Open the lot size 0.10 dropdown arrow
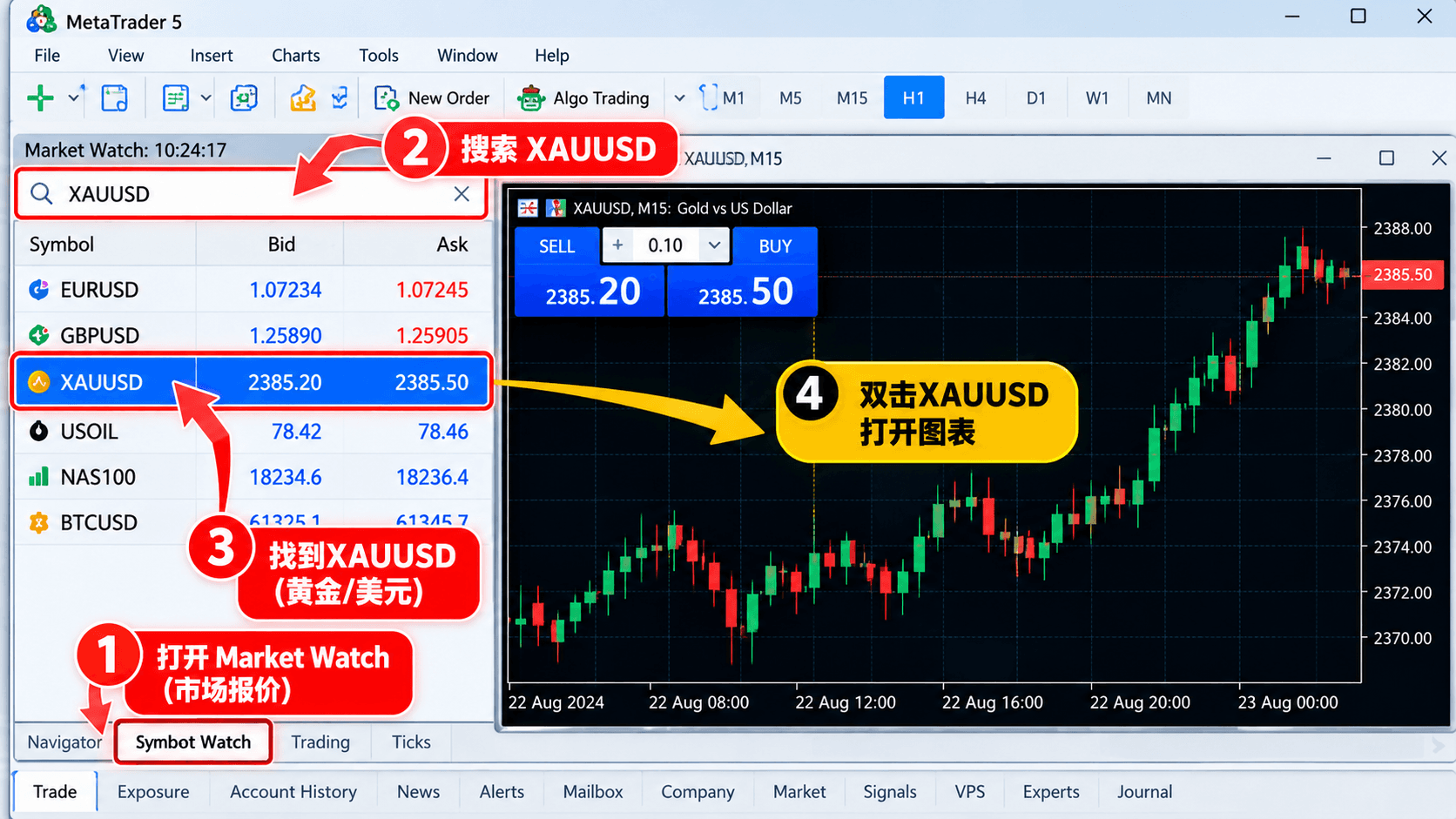The height and width of the screenshot is (819, 1456). (x=714, y=245)
